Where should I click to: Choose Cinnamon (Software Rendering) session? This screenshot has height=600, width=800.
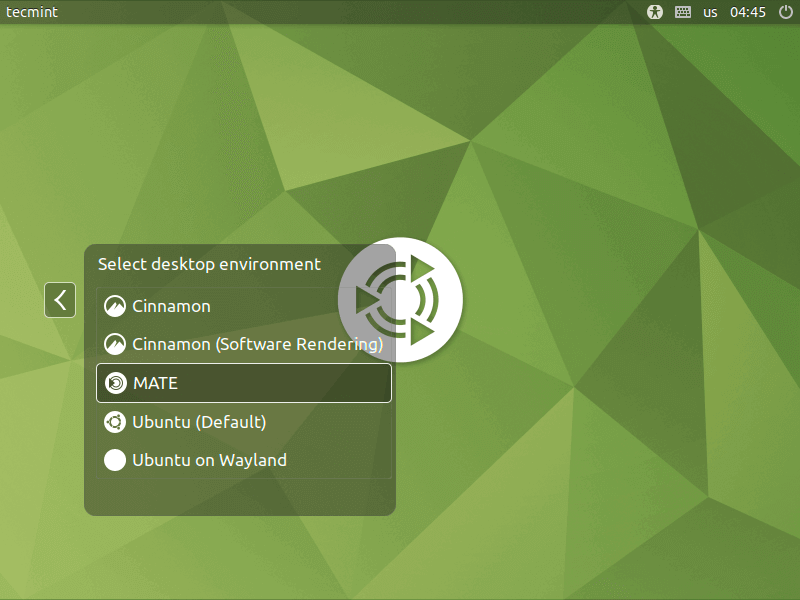[244, 344]
